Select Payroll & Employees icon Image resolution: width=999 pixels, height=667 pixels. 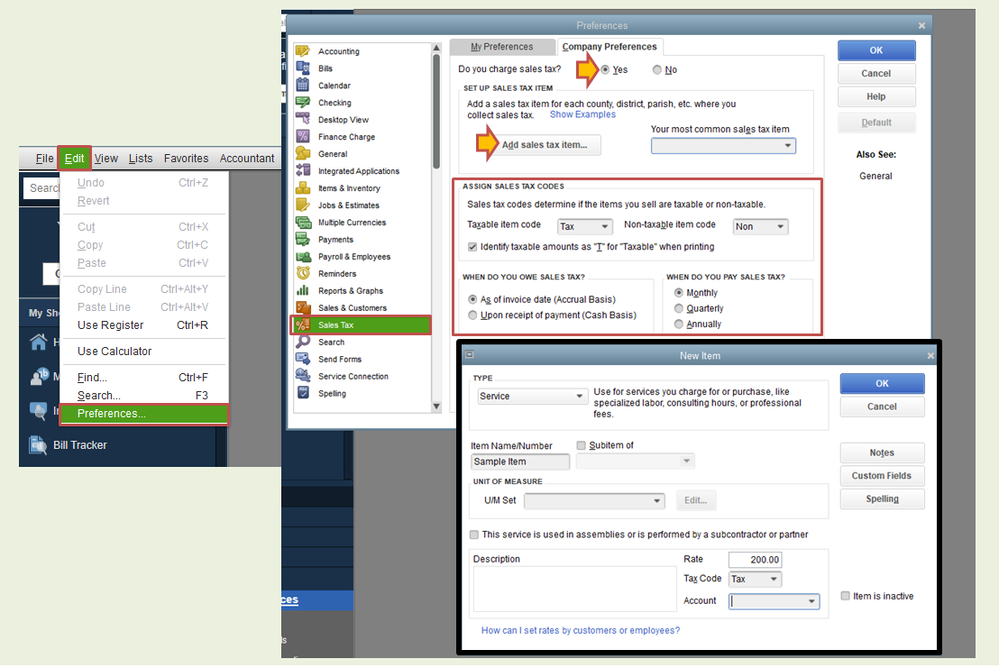click(303, 257)
